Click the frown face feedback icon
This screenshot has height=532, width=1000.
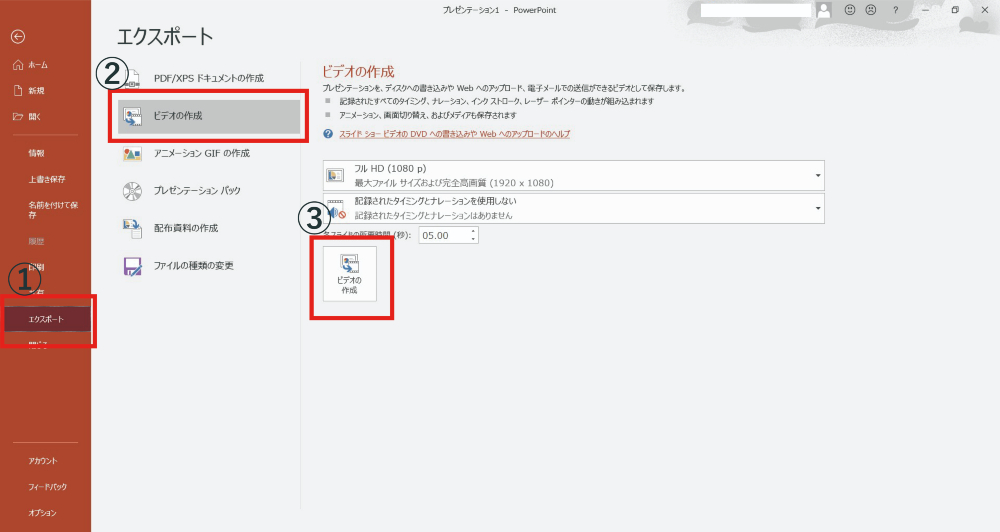point(871,10)
